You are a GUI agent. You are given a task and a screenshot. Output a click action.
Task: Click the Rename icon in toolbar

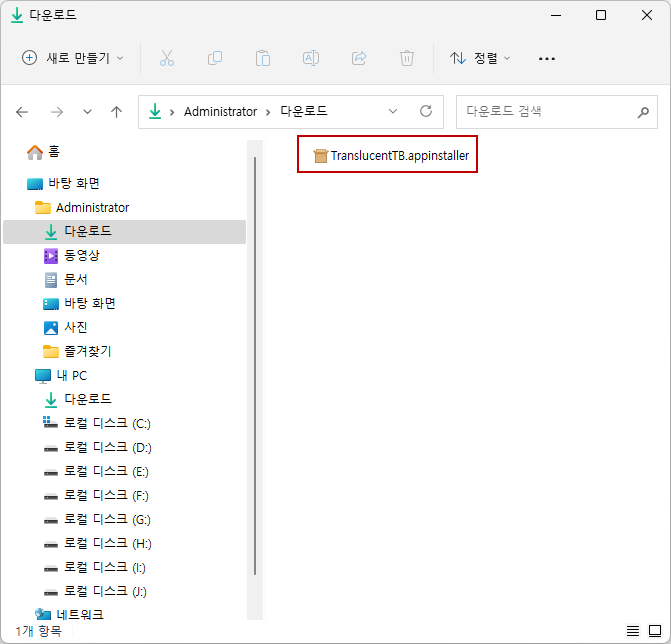click(311, 58)
